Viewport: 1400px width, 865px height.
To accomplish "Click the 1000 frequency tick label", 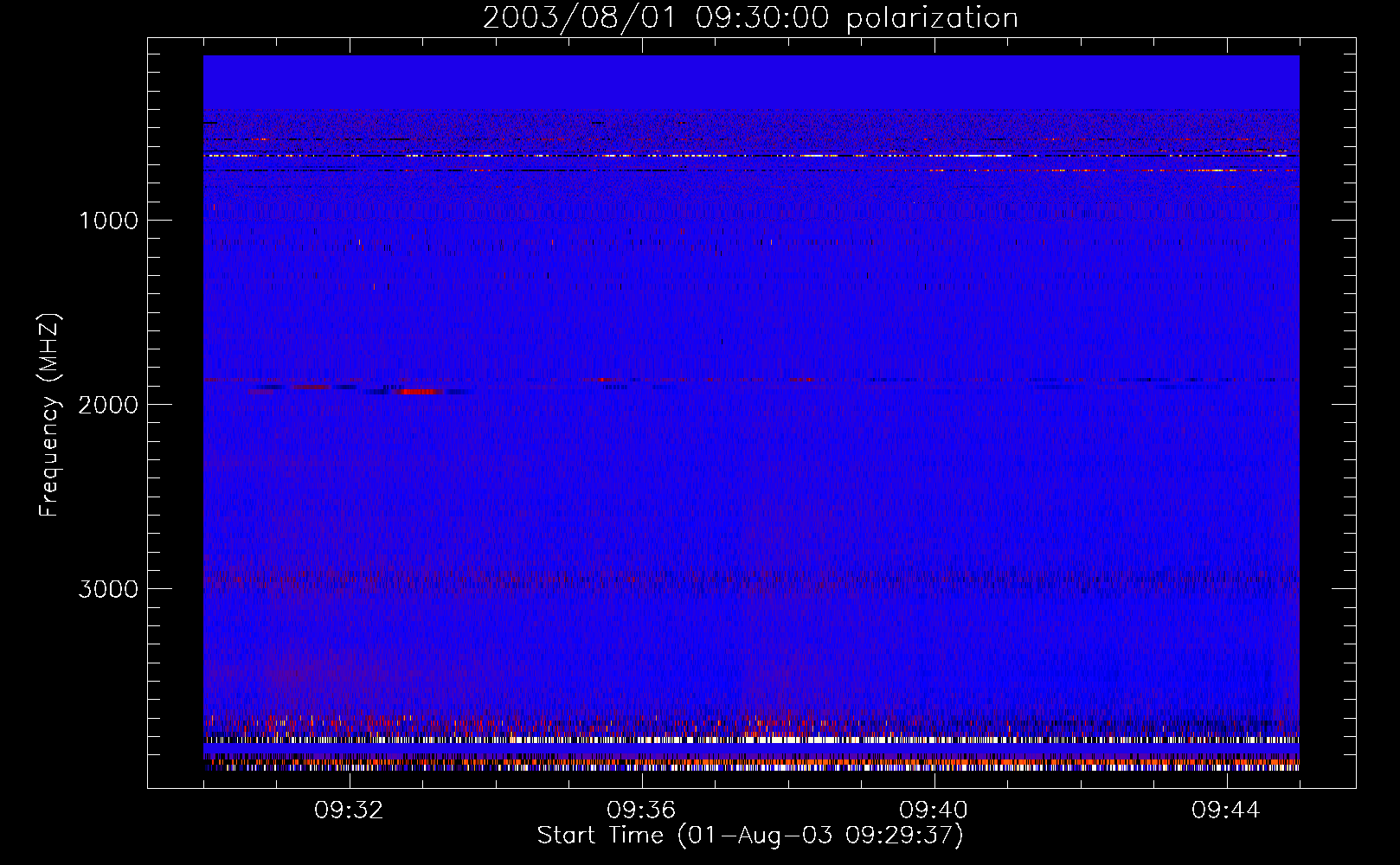I will [108, 221].
